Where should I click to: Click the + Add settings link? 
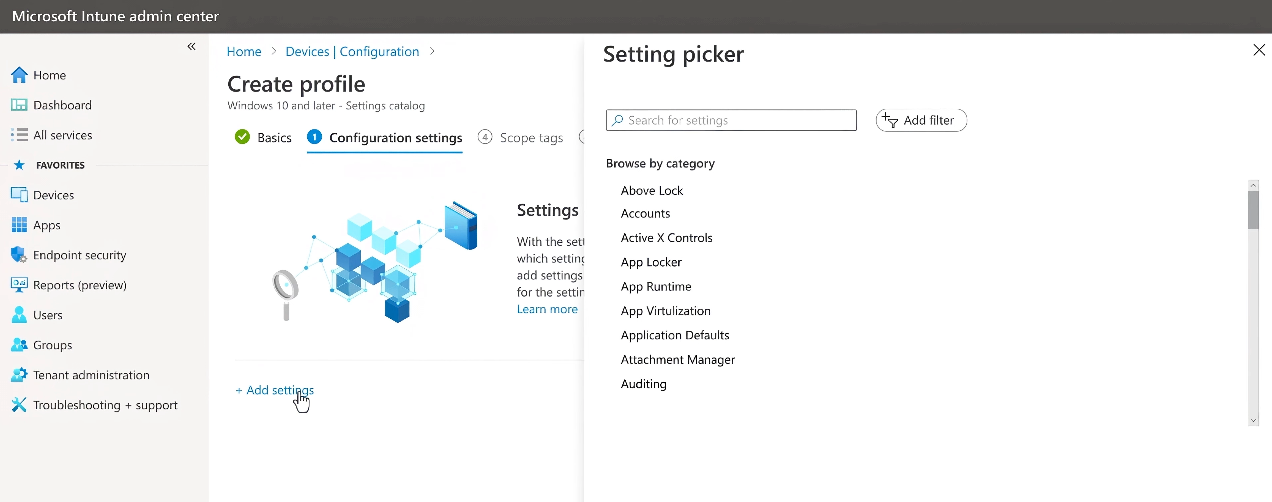(275, 390)
